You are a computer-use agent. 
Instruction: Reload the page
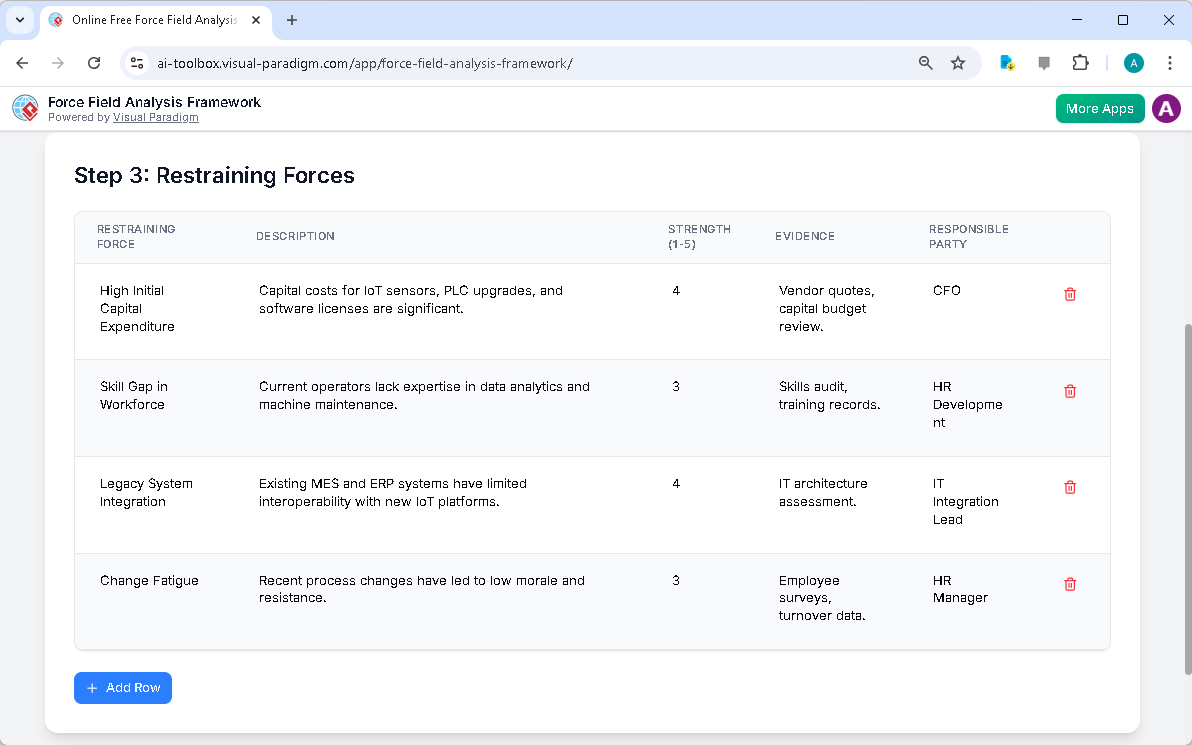click(x=94, y=62)
